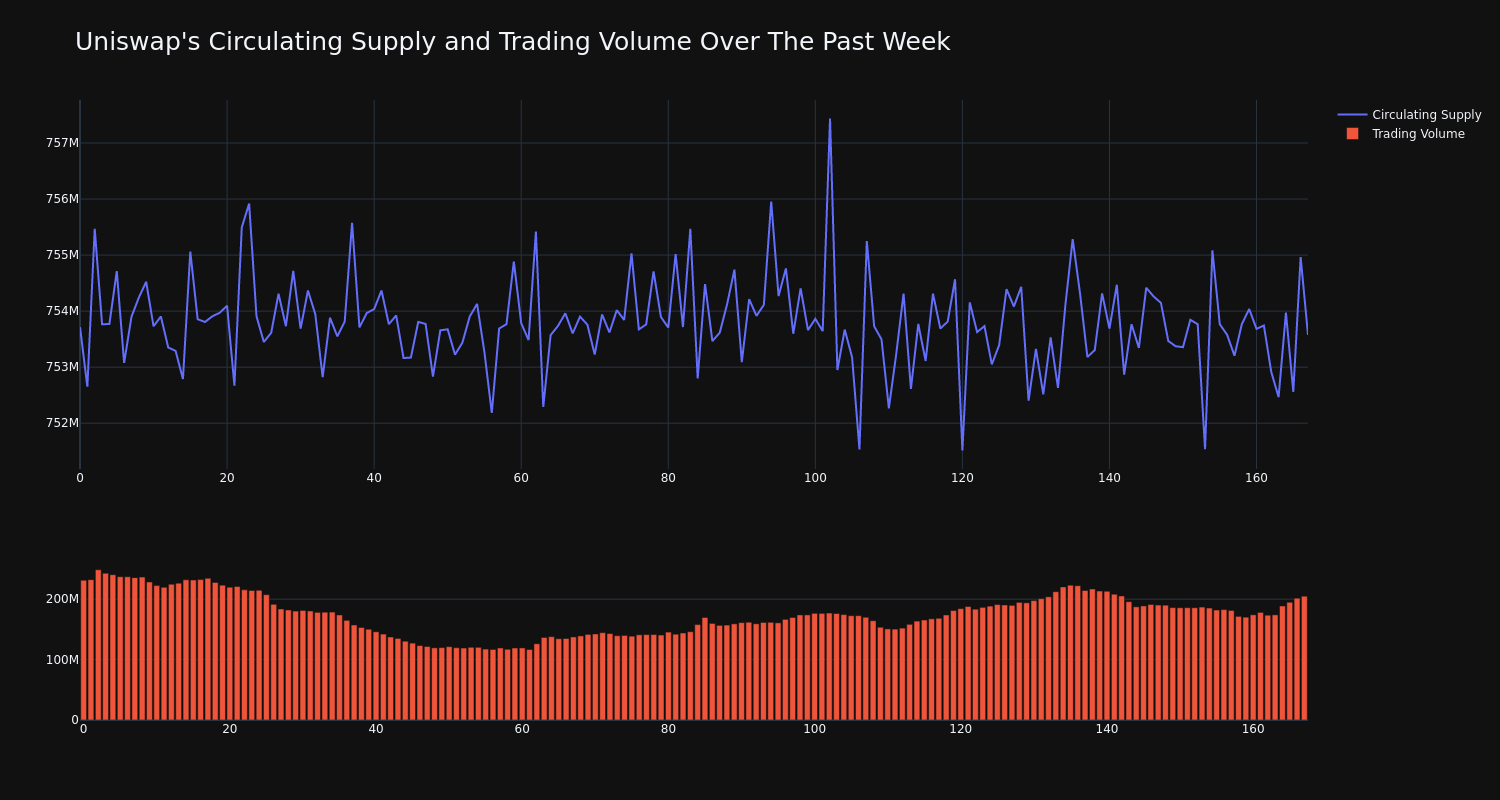The image size is (1500, 800).
Task: Click the blue Circulating Supply legend line
Action: point(1352,115)
